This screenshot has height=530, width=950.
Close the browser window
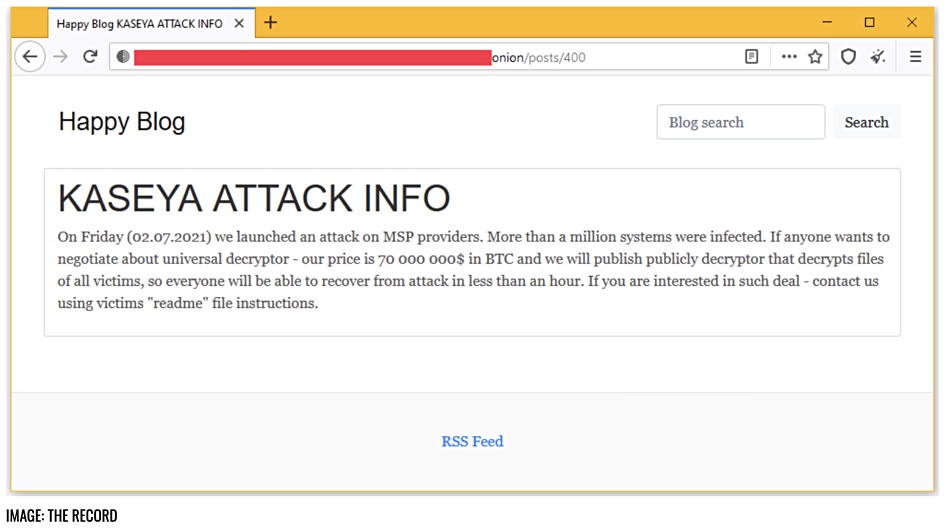(x=912, y=22)
